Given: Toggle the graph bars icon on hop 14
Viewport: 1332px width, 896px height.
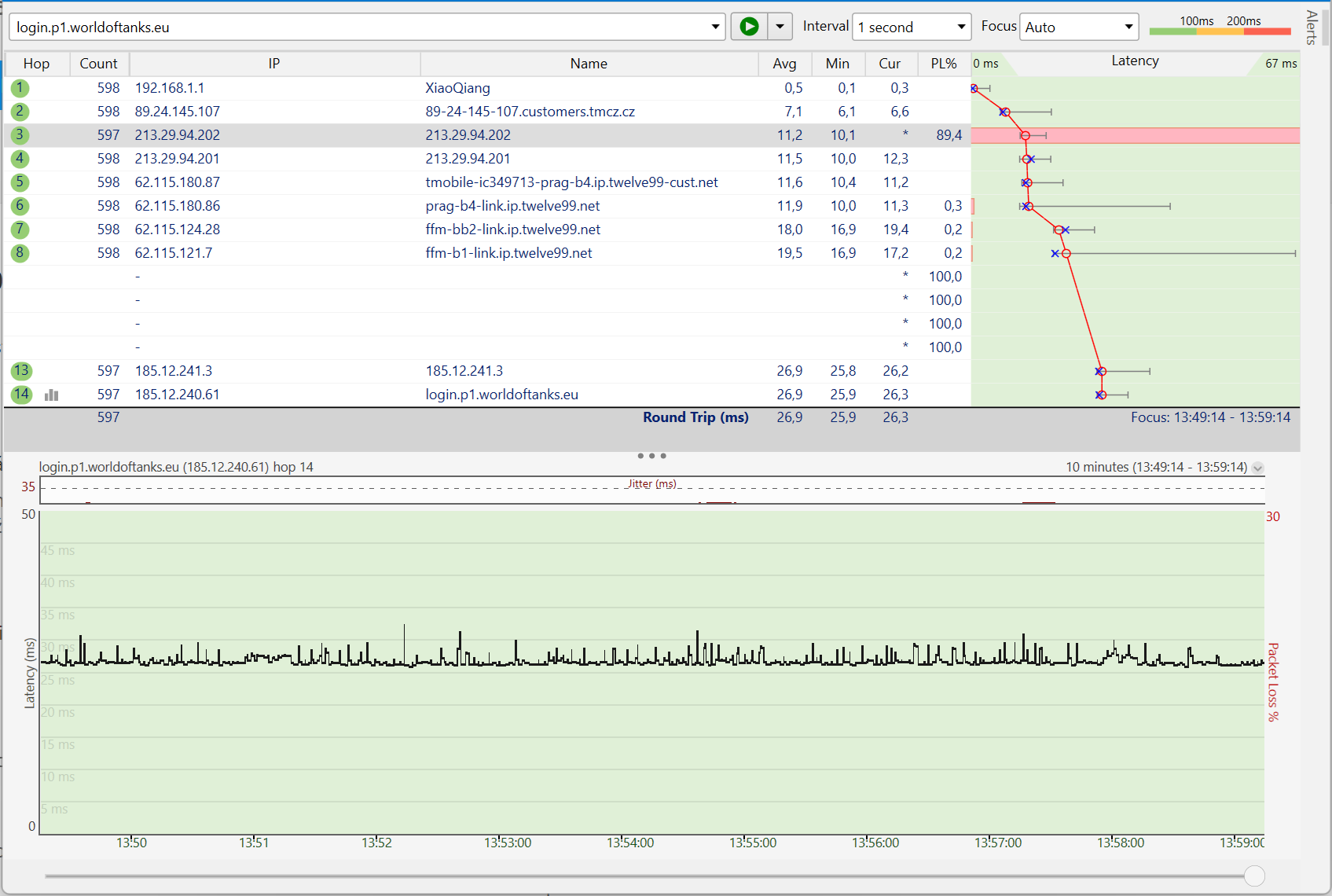Looking at the screenshot, I should point(52,395).
